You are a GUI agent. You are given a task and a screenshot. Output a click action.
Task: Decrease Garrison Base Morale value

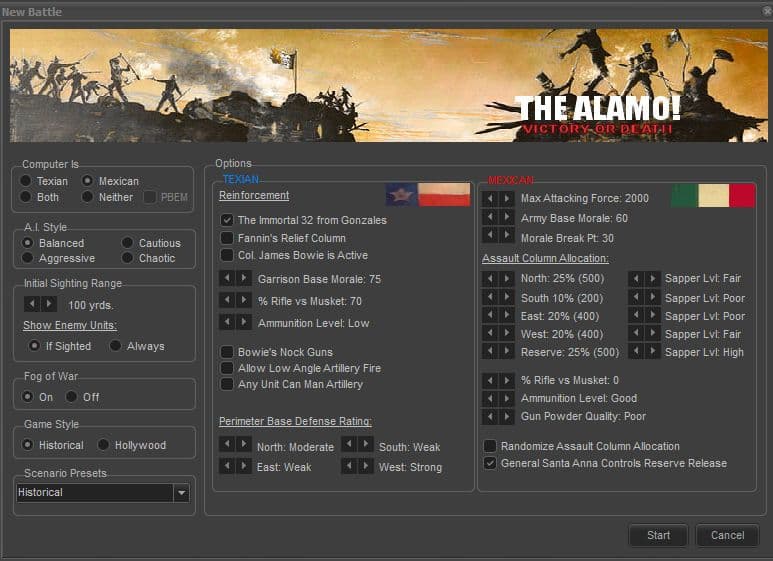tap(227, 278)
